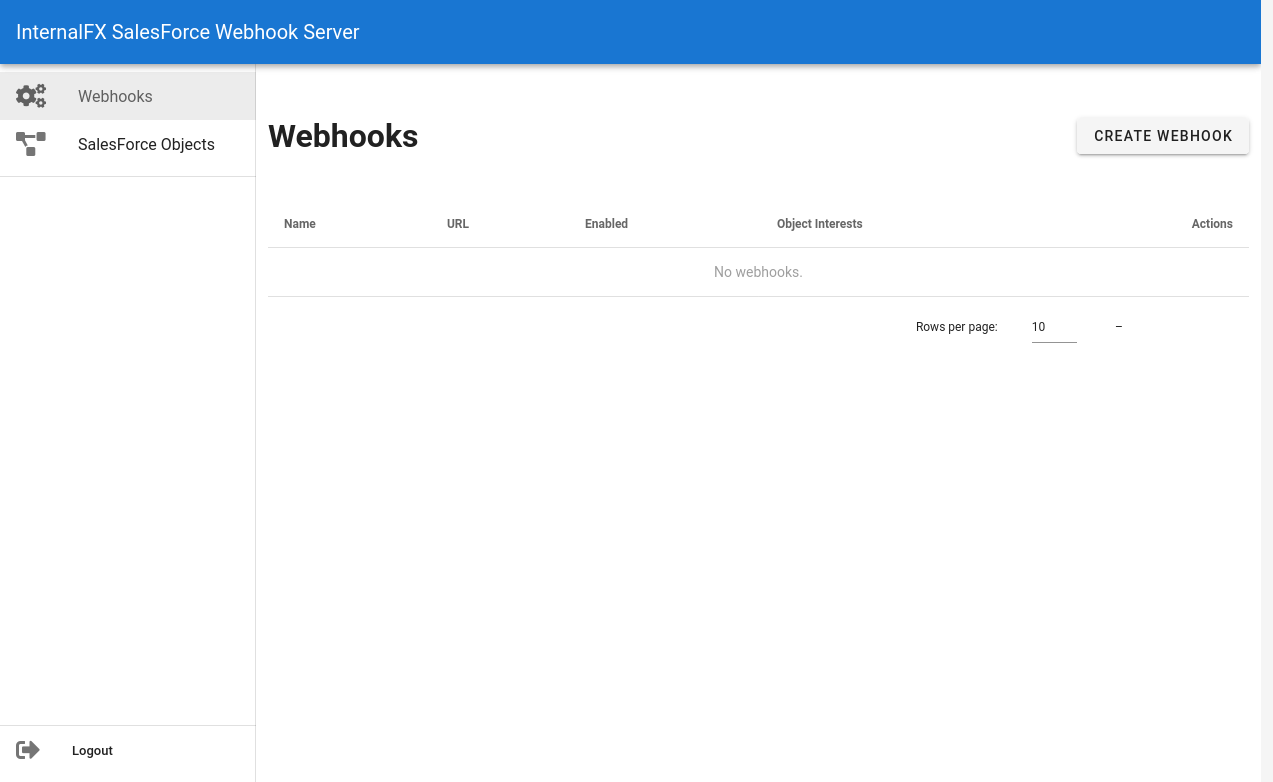Viewport: 1273px width, 782px height.
Task: Open the Rows per page dropdown
Action: point(1054,327)
